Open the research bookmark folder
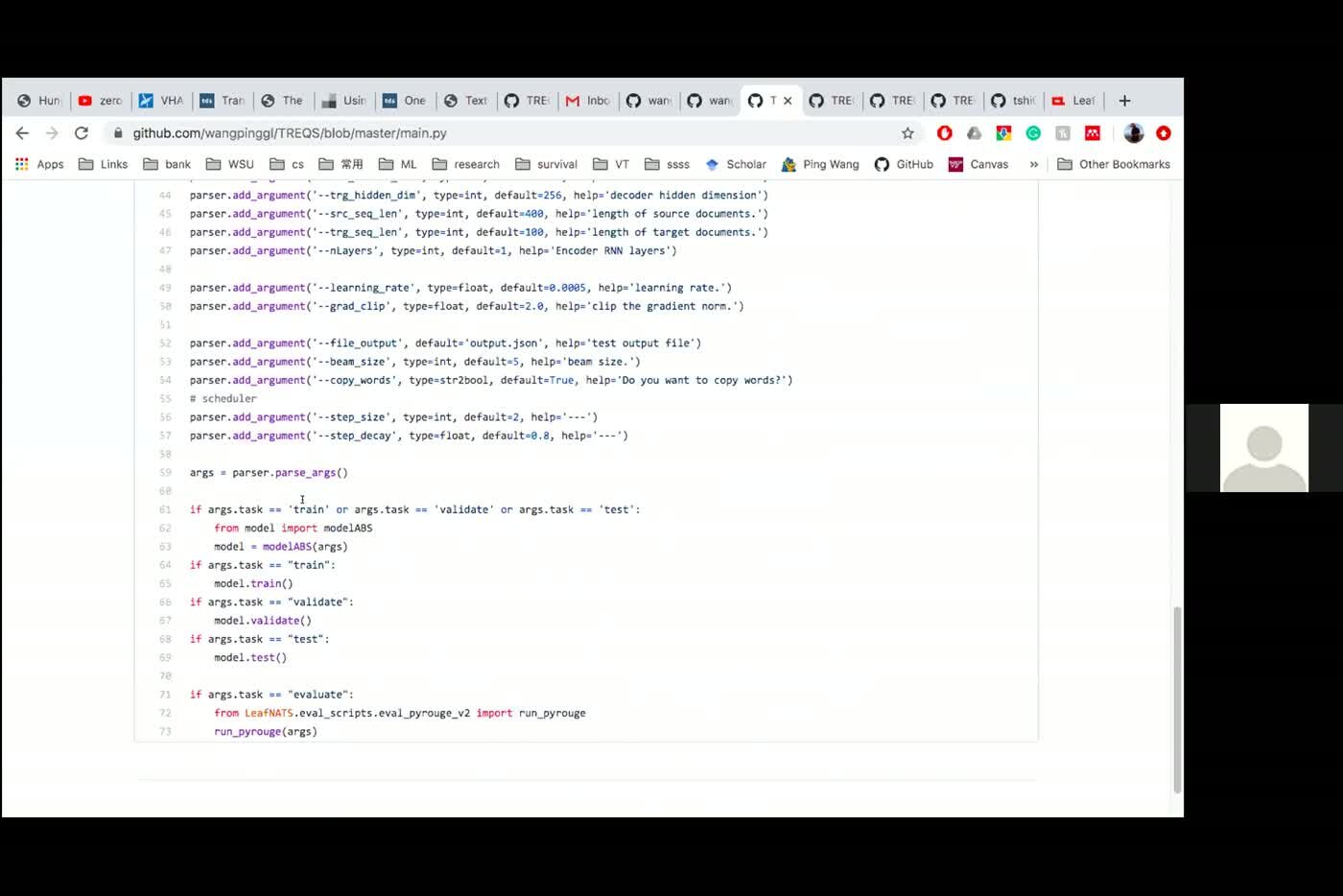 466,164
